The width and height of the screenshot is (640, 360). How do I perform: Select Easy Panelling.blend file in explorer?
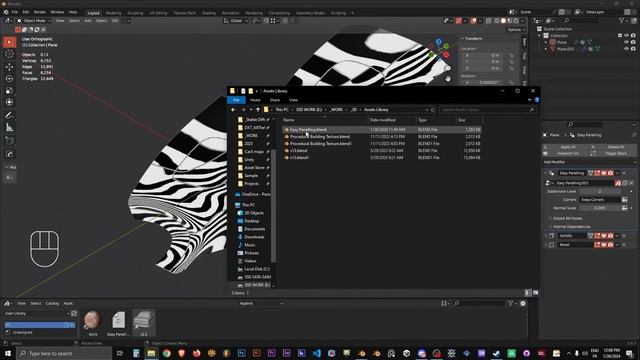pyautogui.click(x=308, y=130)
